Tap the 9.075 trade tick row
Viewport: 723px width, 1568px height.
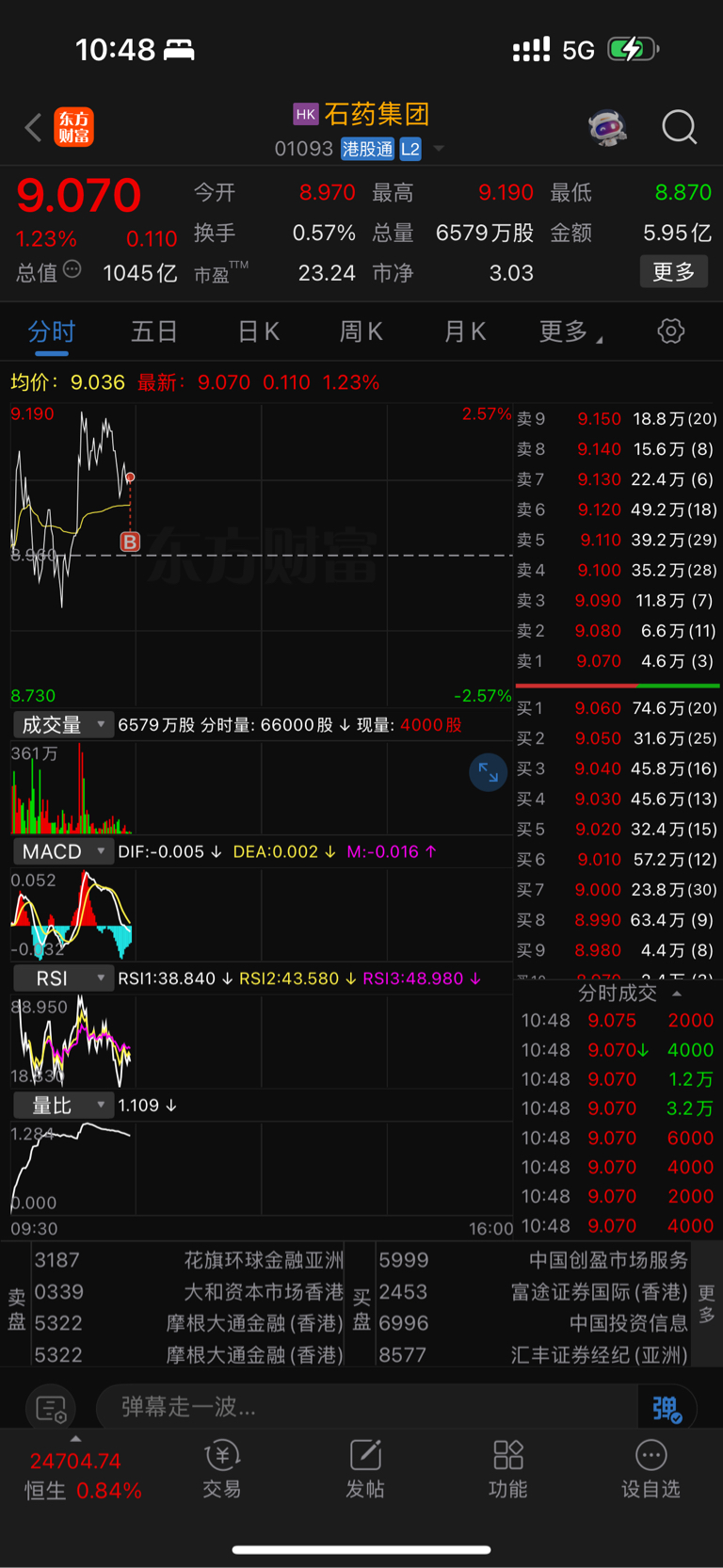point(617,1021)
